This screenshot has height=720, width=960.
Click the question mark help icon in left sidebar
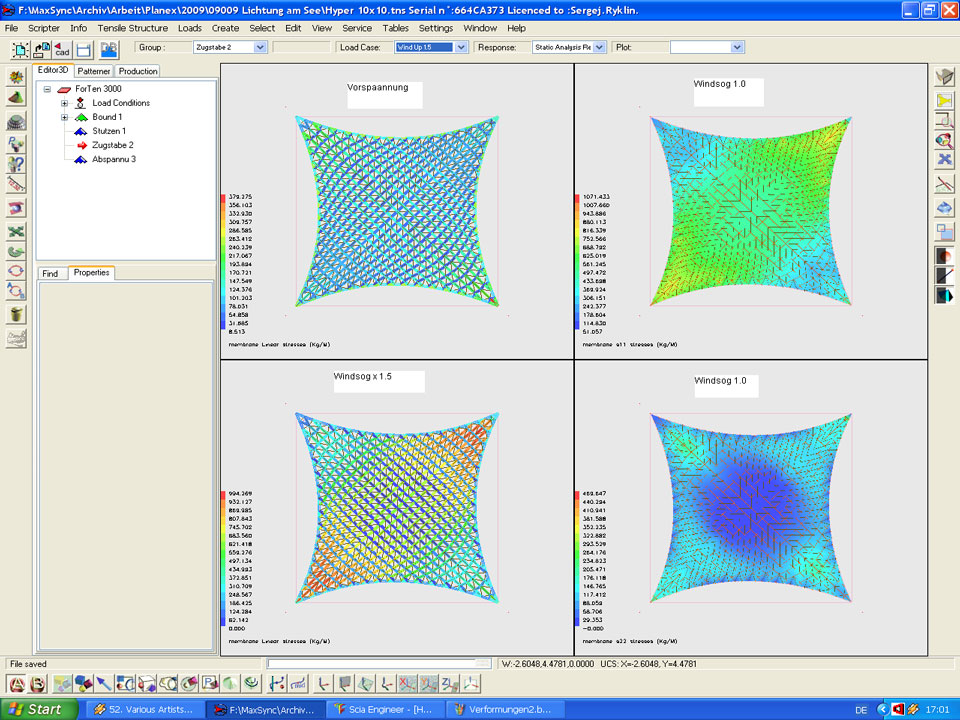16,164
